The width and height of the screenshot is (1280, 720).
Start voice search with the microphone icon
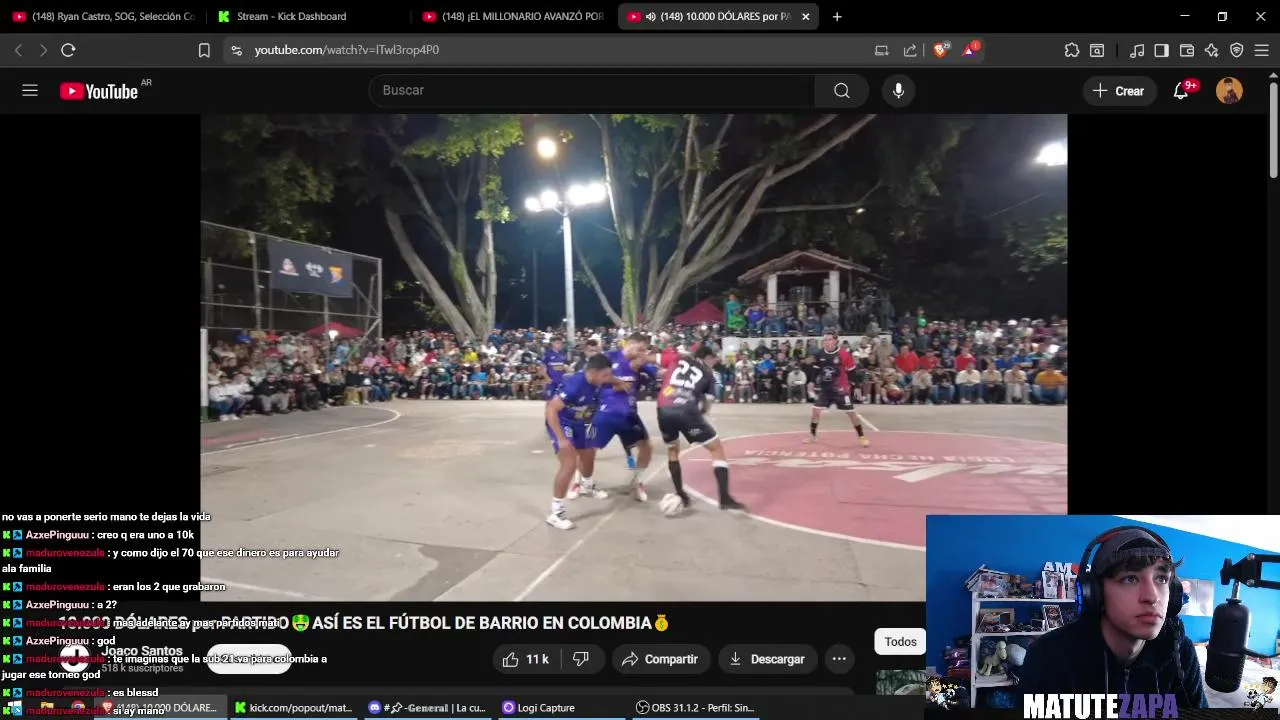pos(898,91)
